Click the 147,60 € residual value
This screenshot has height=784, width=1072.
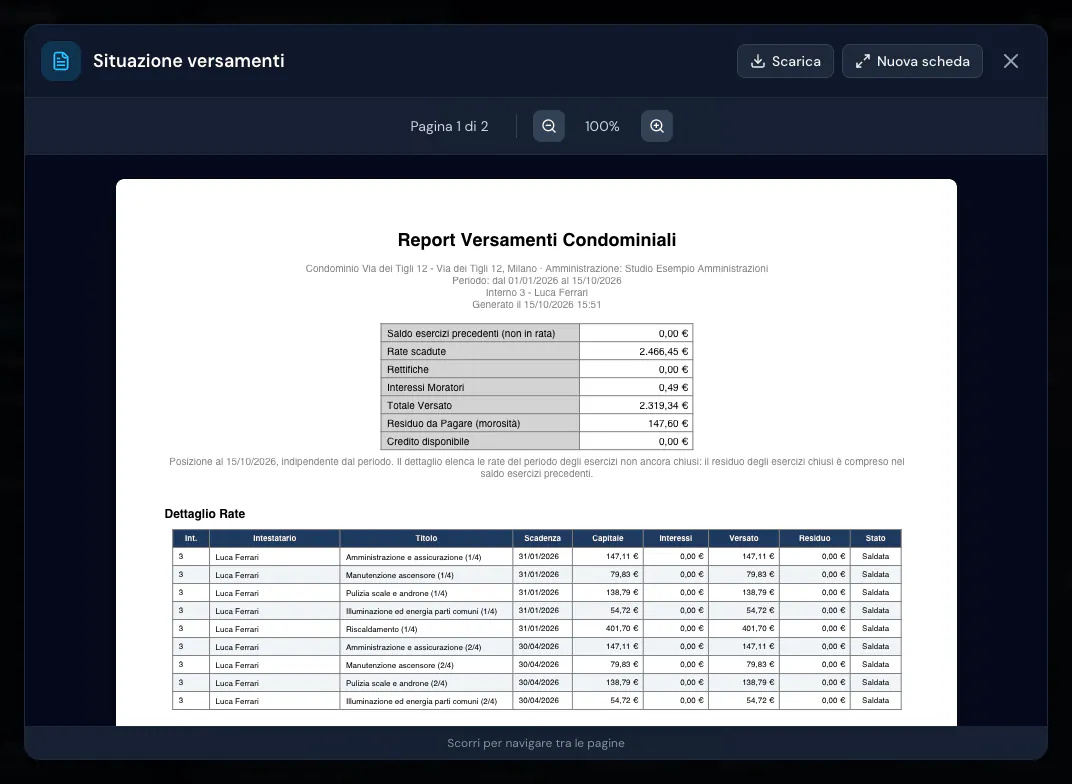tap(668, 424)
